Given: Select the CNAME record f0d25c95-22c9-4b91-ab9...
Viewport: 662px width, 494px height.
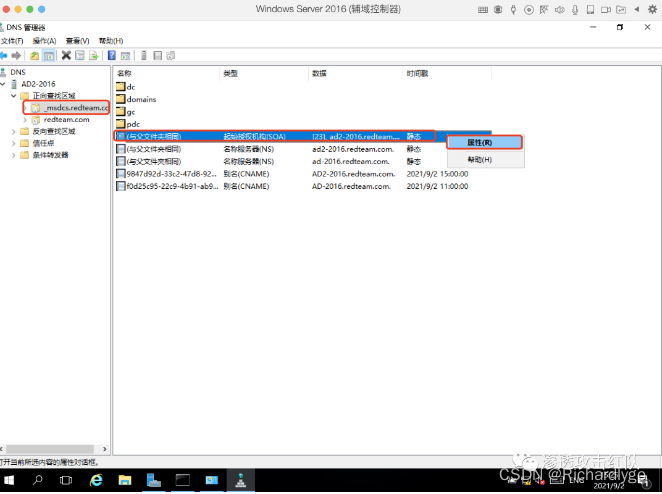Looking at the screenshot, I should [x=303, y=186].
